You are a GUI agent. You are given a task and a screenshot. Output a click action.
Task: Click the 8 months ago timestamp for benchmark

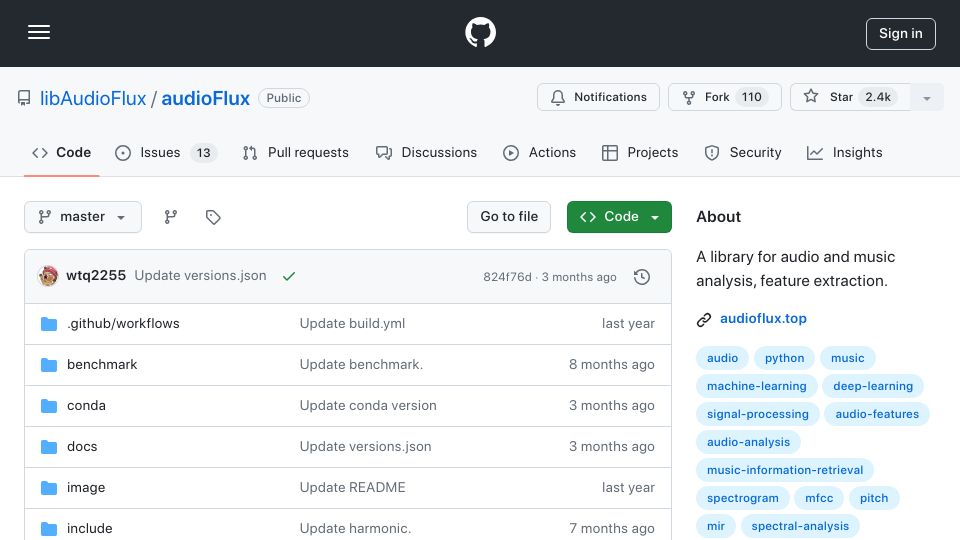click(611, 364)
